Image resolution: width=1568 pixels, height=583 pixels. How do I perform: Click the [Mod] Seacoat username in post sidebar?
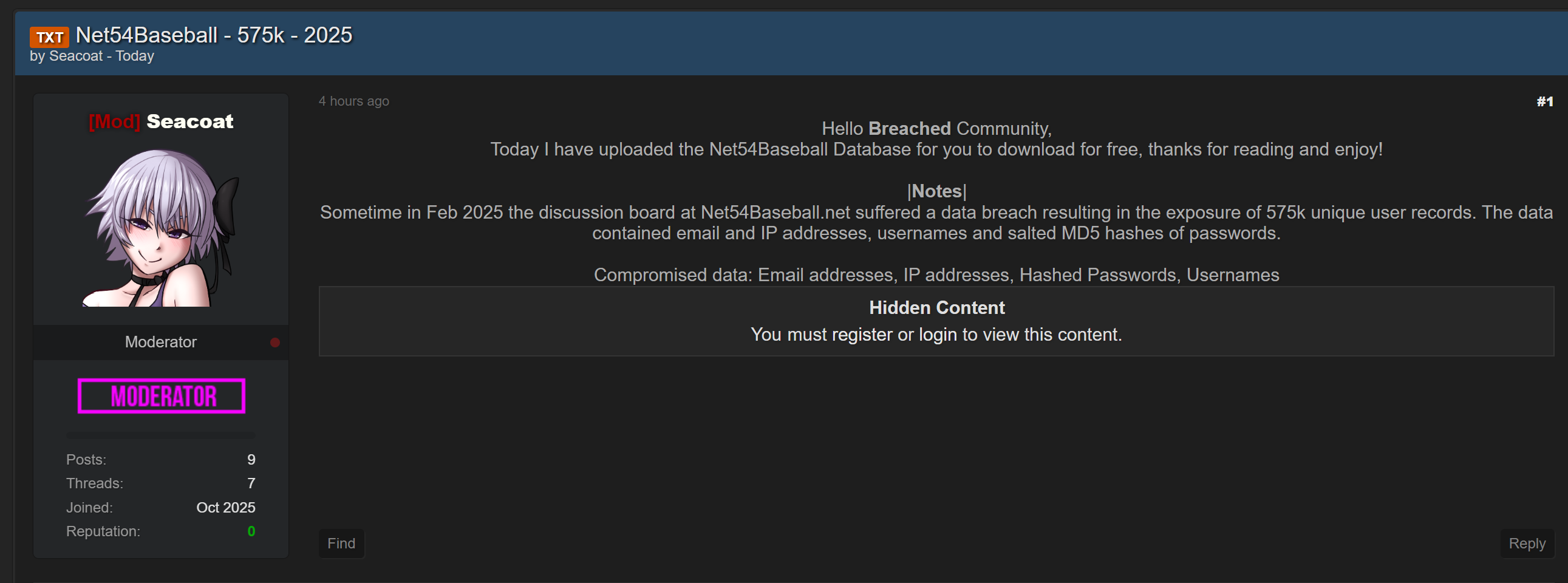tap(162, 121)
